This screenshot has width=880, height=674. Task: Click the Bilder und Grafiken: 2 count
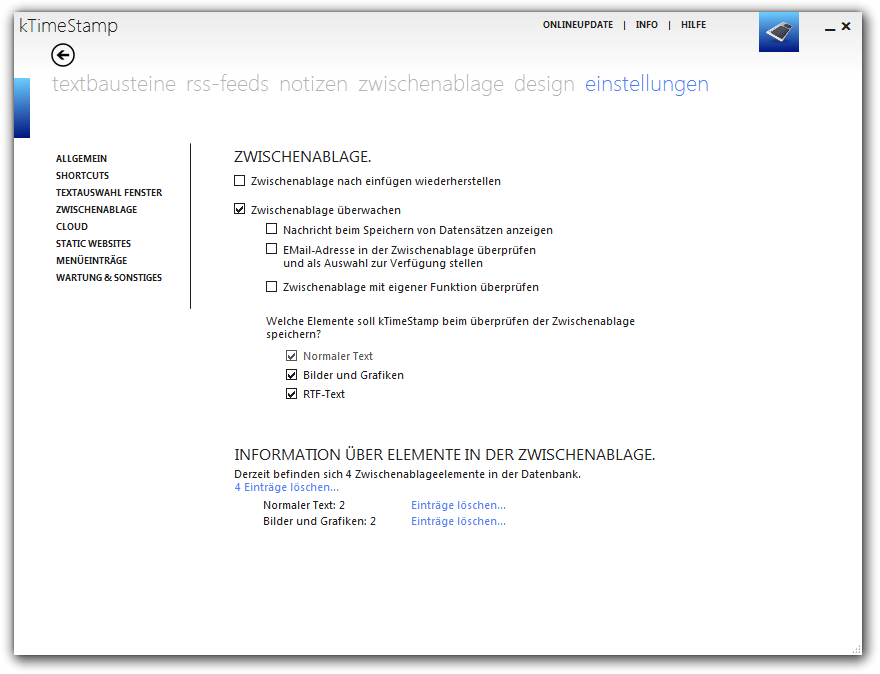[319, 521]
